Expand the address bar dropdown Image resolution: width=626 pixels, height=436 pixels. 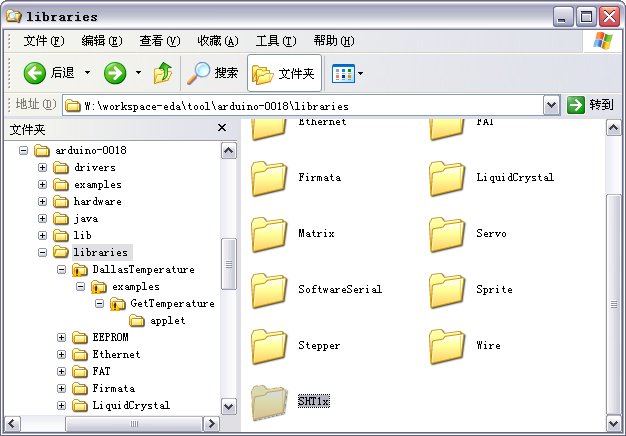click(551, 105)
